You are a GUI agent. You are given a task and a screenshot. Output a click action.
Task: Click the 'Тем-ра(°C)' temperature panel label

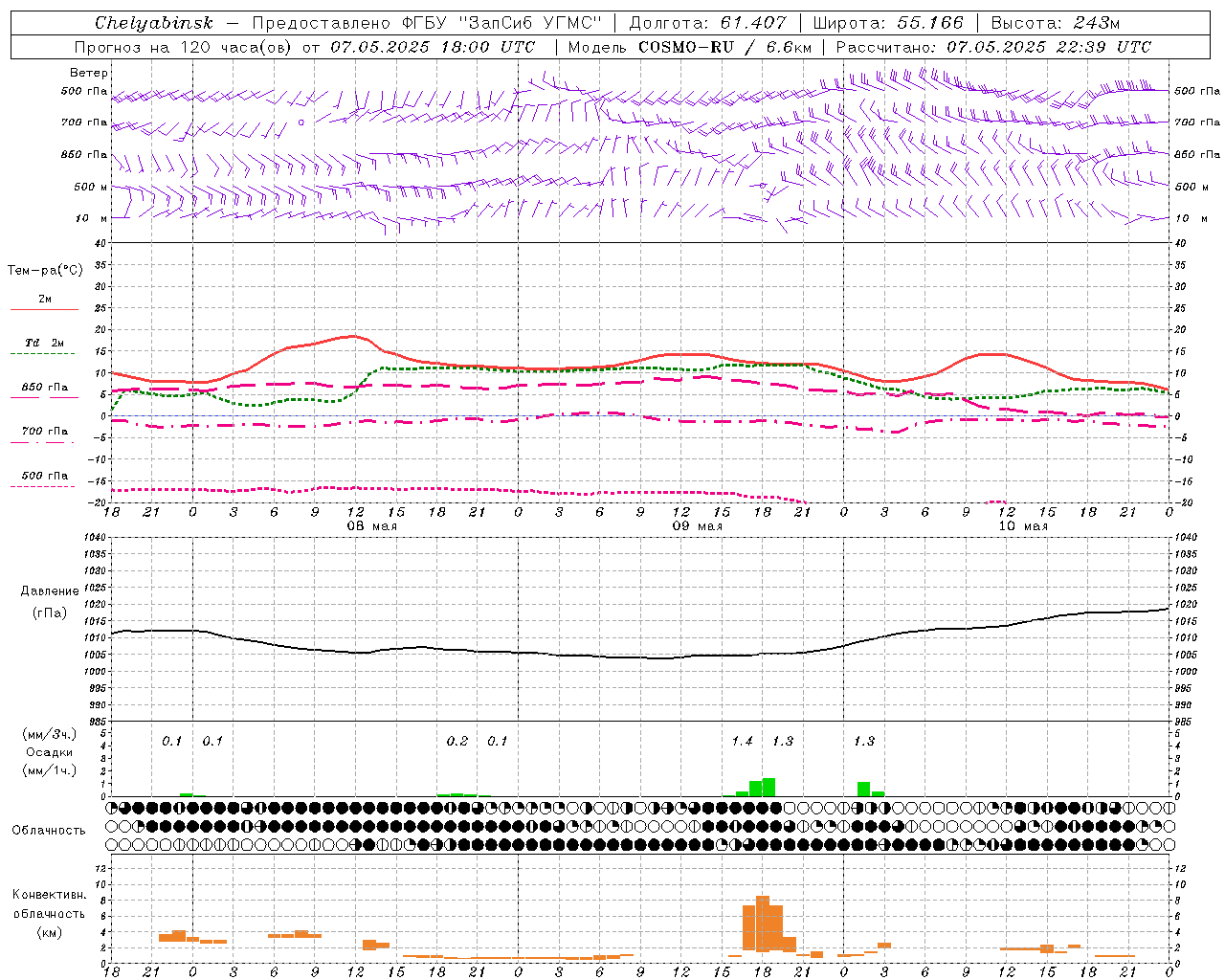45,271
